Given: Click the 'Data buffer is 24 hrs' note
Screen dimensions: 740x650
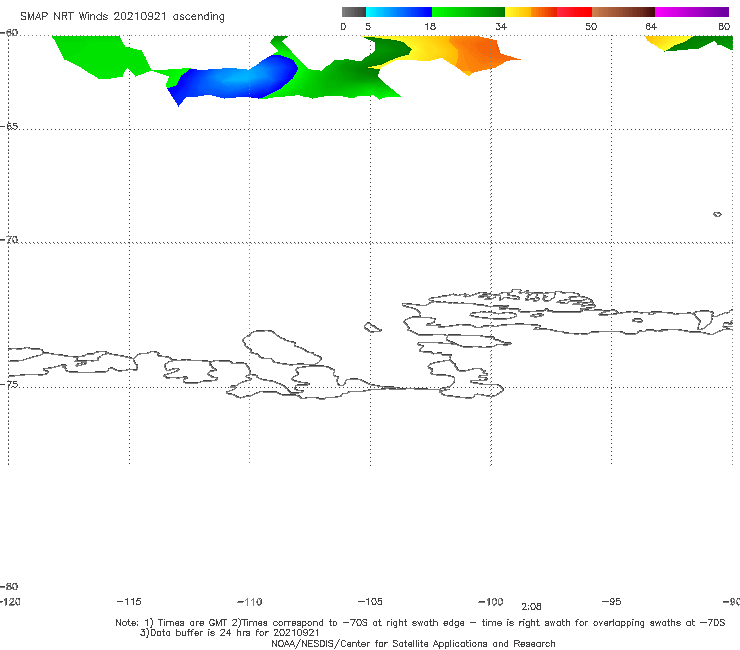Looking at the screenshot, I should [x=229, y=633].
